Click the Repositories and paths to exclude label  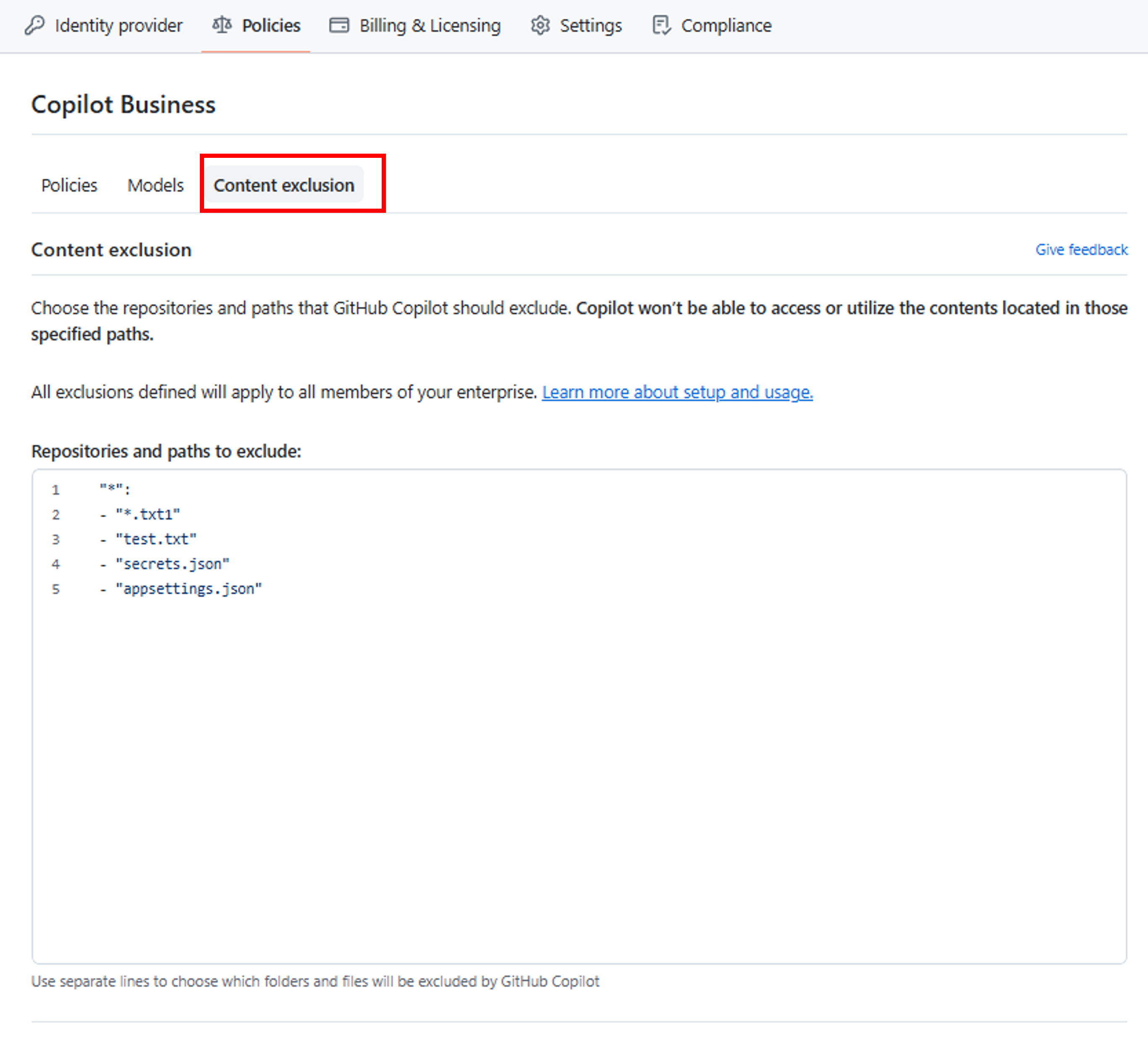click(x=166, y=451)
